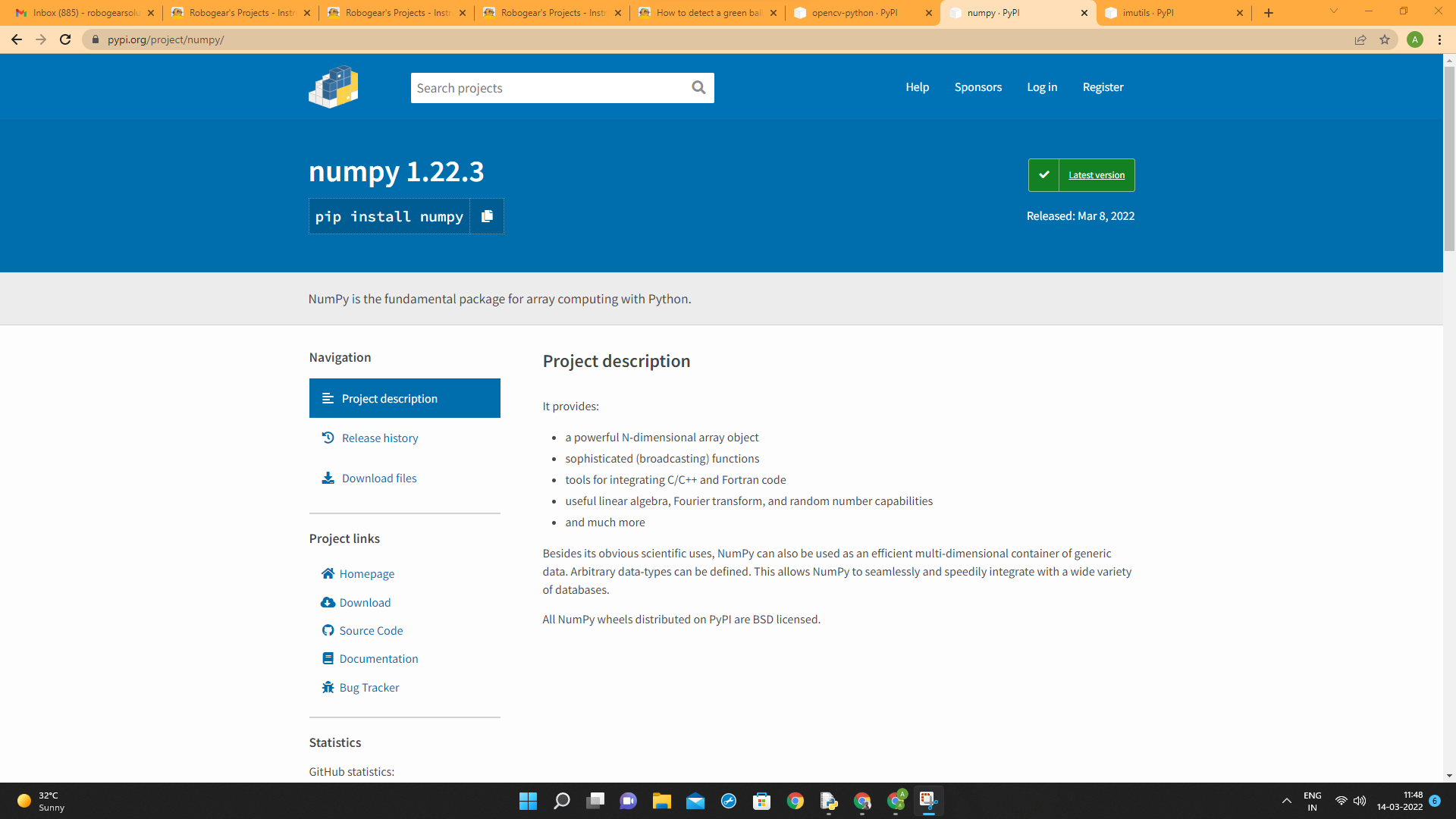Click the PyPI logo
Image resolution: width=1456 pixels, height=819 pixels.
coord(334,87)
